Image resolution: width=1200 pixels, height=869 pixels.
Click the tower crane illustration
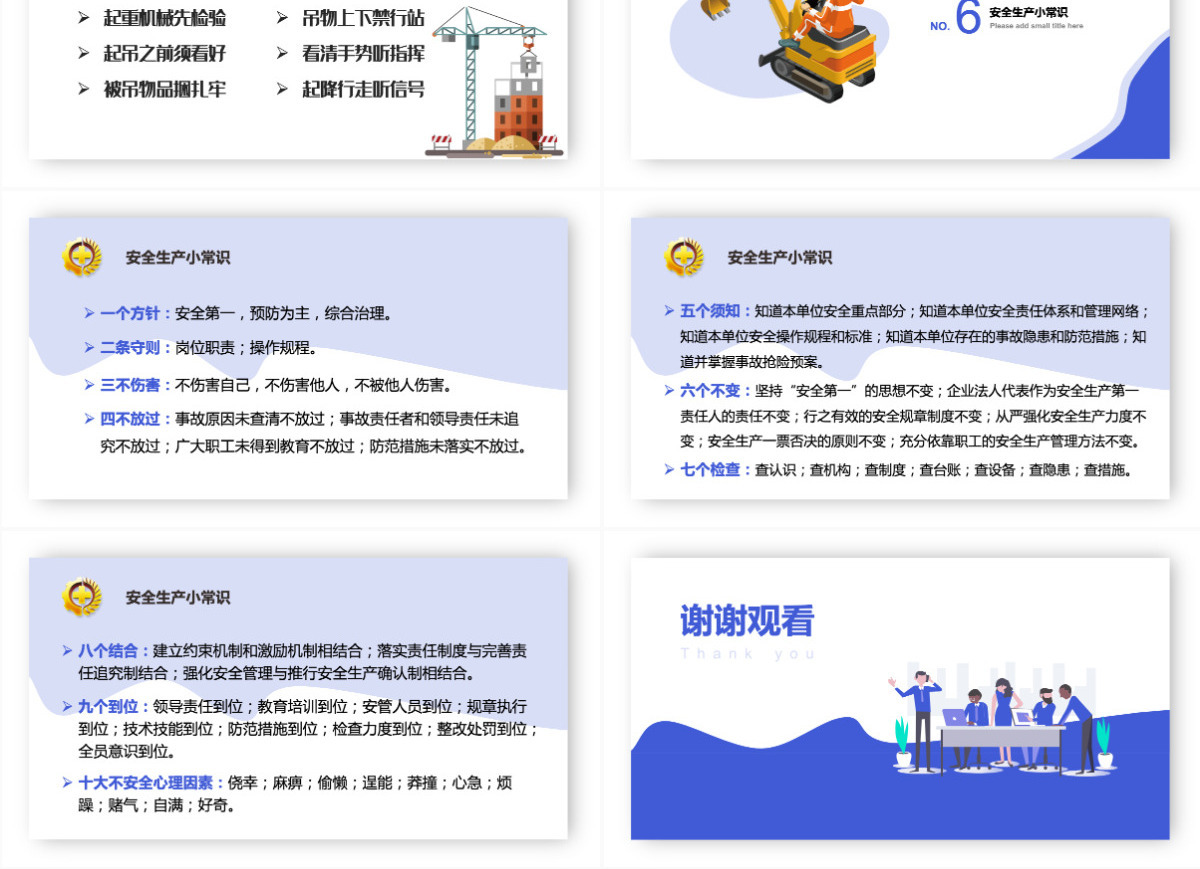coord(492,81)
